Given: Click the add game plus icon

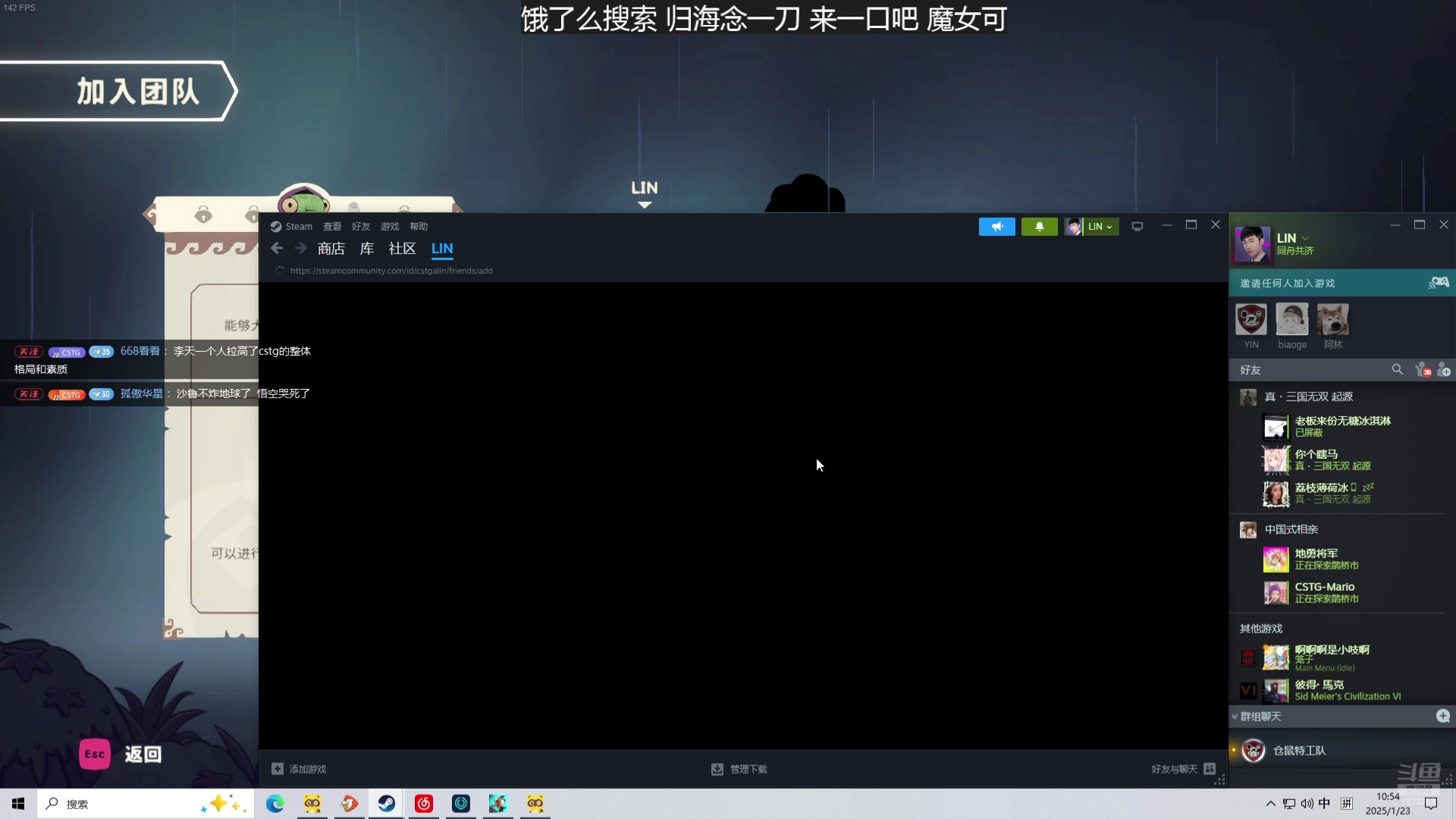Looking at the screenshot, I should 278,769.
